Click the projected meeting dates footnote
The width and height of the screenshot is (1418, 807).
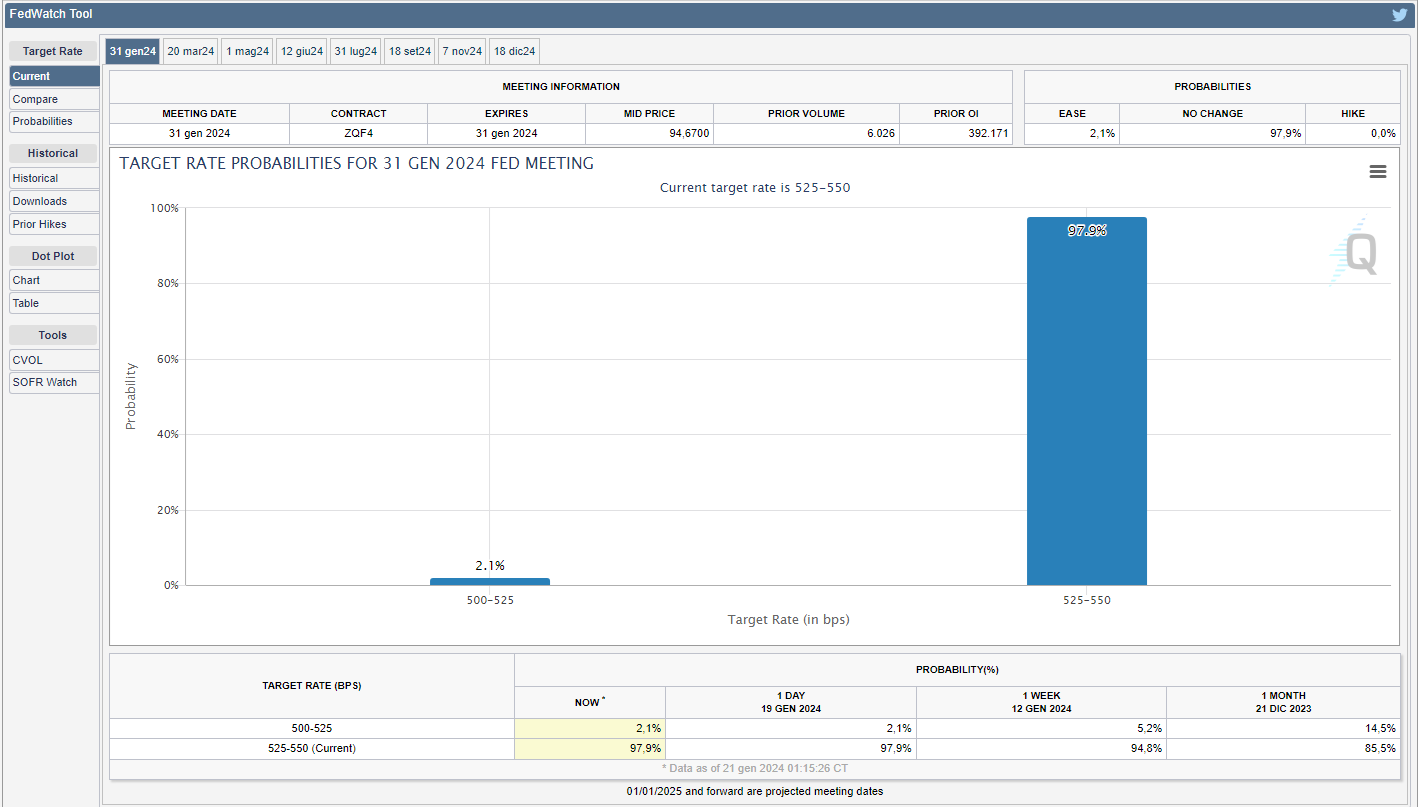click(x=755, y=791)
